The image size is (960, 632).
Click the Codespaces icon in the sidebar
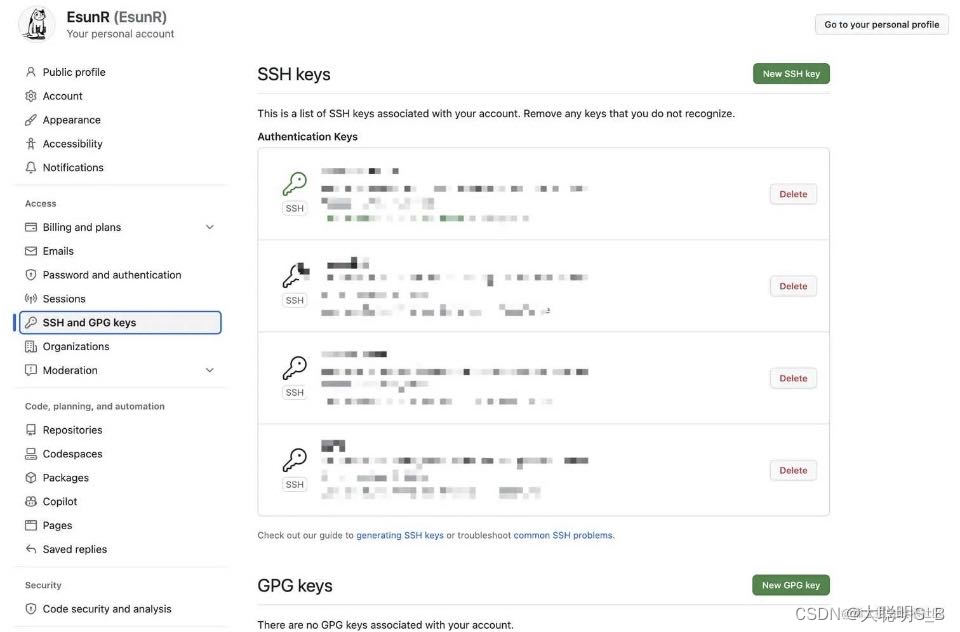30,453
